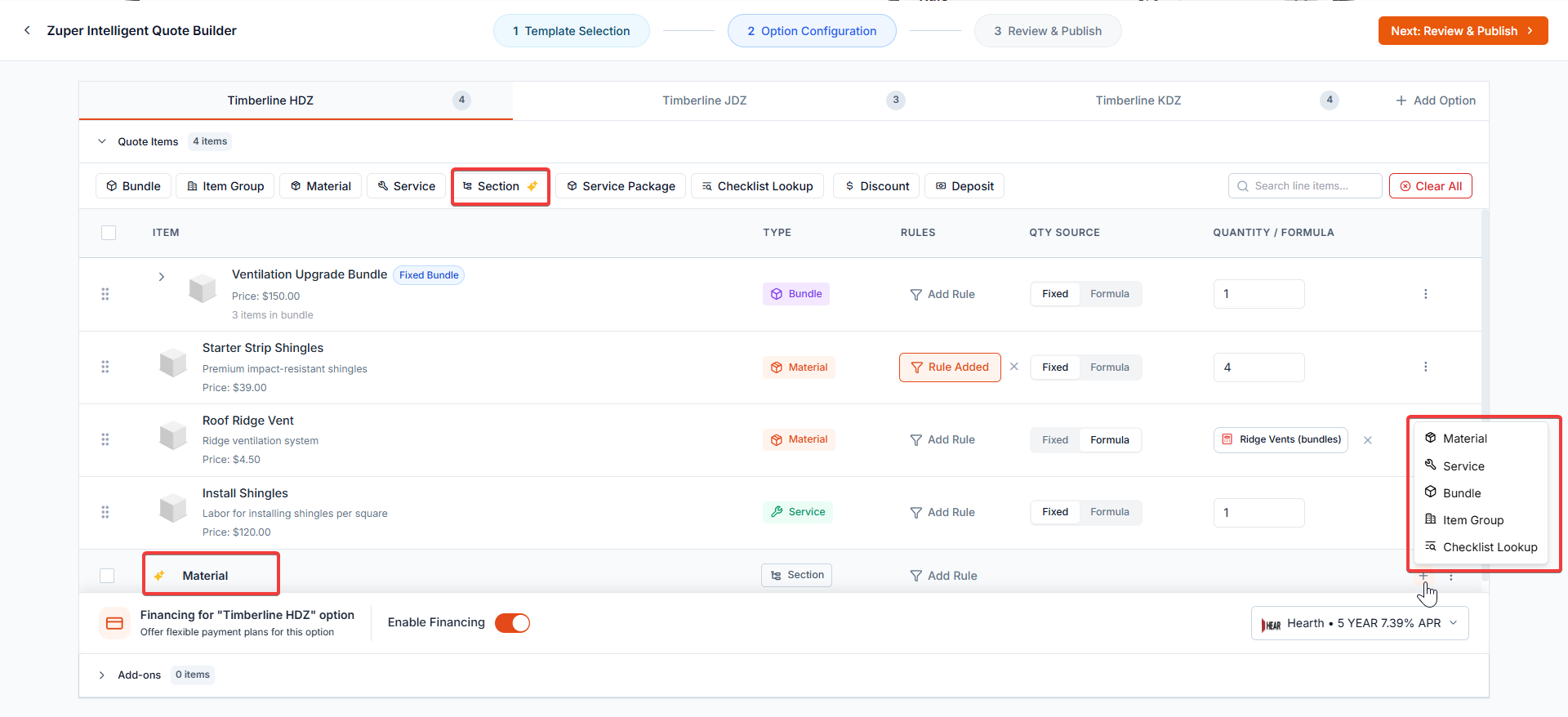
Task: Click the sparkle icon beside Material section
Action: (159, 576)
